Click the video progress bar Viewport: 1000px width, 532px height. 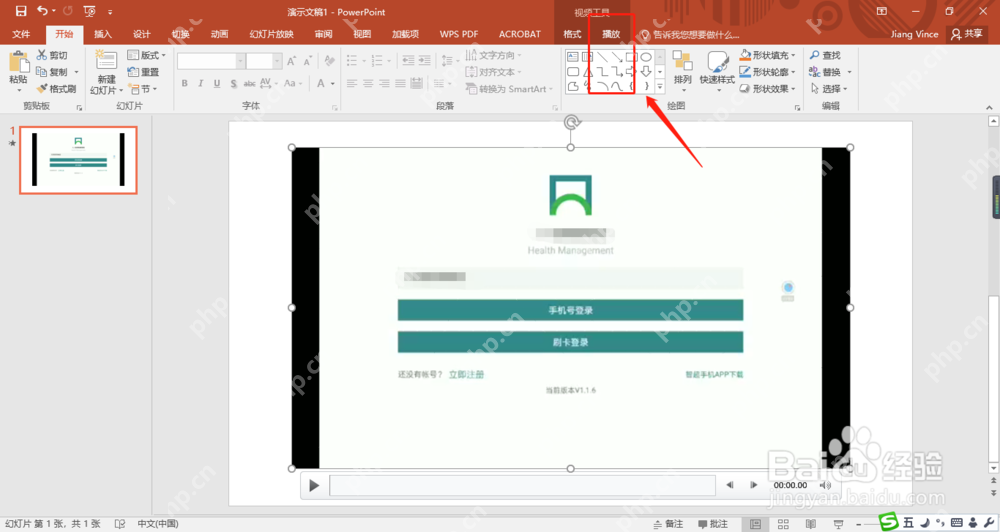(x=522, y=485)
